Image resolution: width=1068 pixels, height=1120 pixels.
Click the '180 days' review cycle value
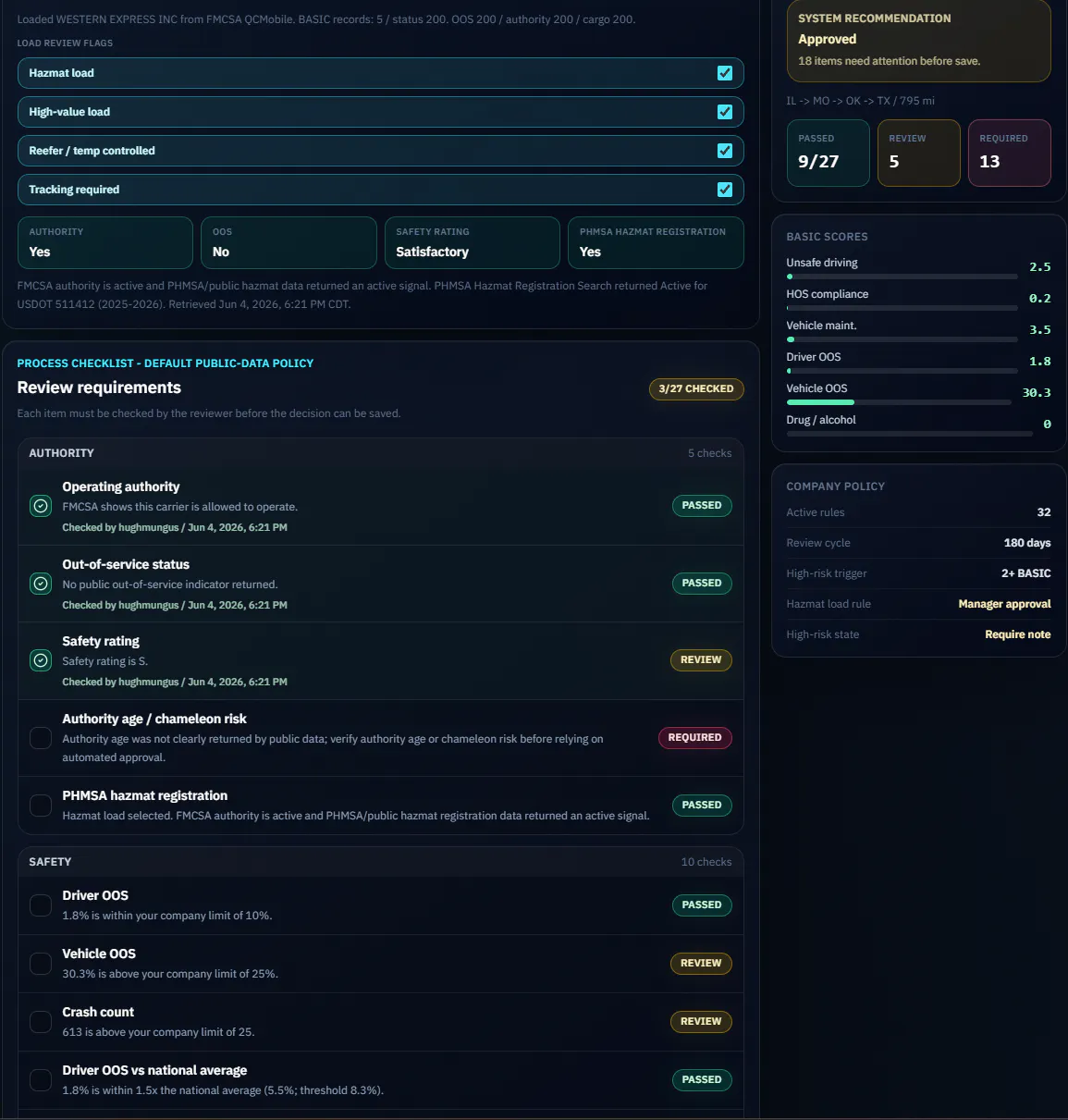[x=1027, y=543]
